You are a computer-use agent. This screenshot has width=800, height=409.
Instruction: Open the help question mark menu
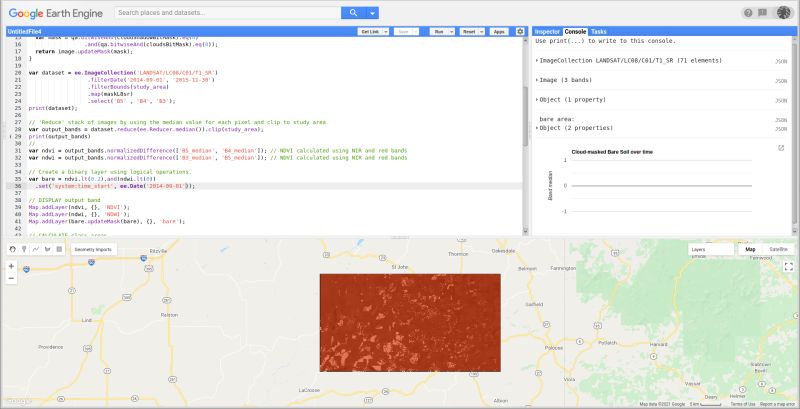pos(748,13)
